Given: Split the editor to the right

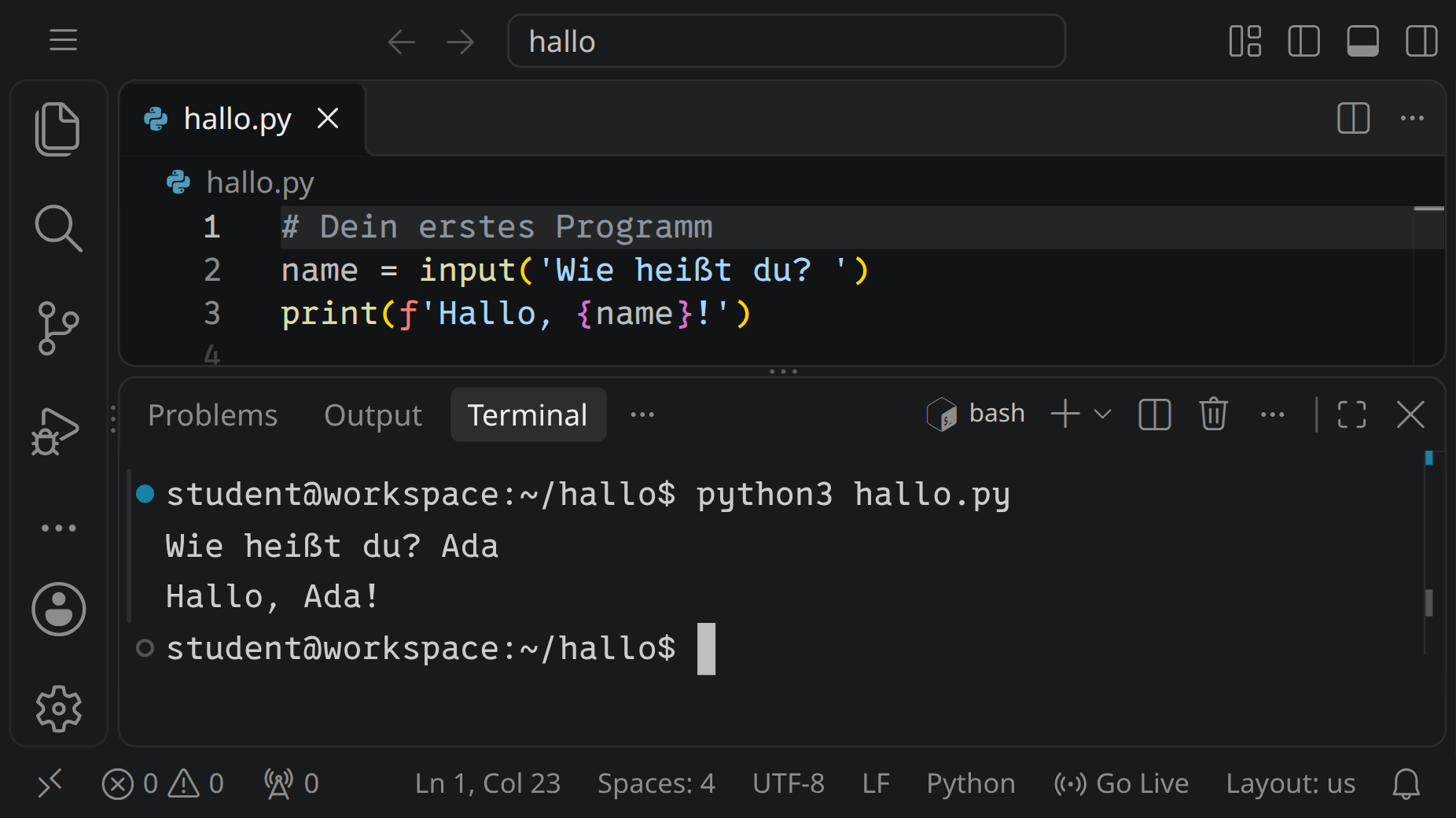Looking at the screenshot, I should (x=1354, y=119).
